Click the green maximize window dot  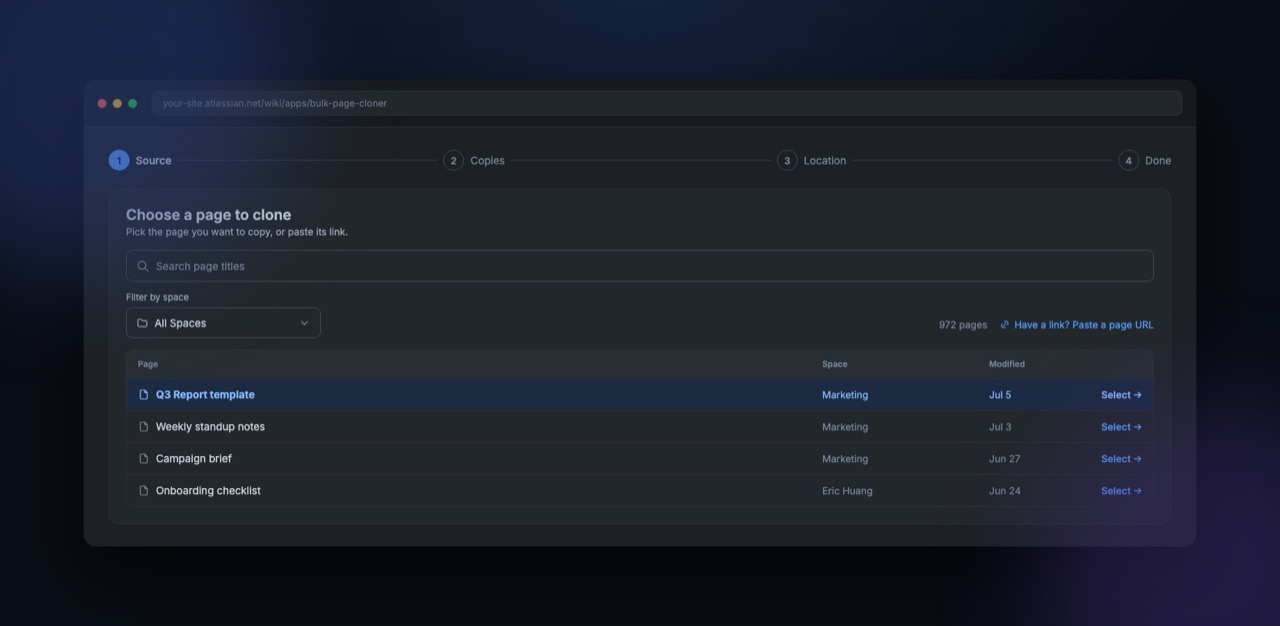[132, 103]
